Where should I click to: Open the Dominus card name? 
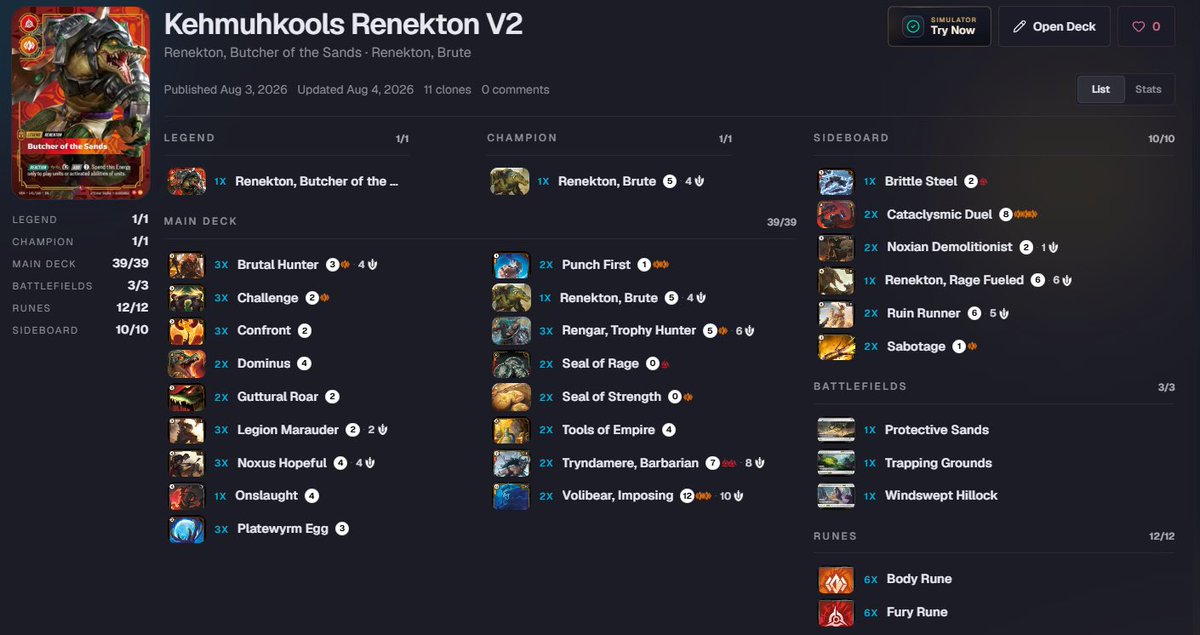[x=264, y=364]
